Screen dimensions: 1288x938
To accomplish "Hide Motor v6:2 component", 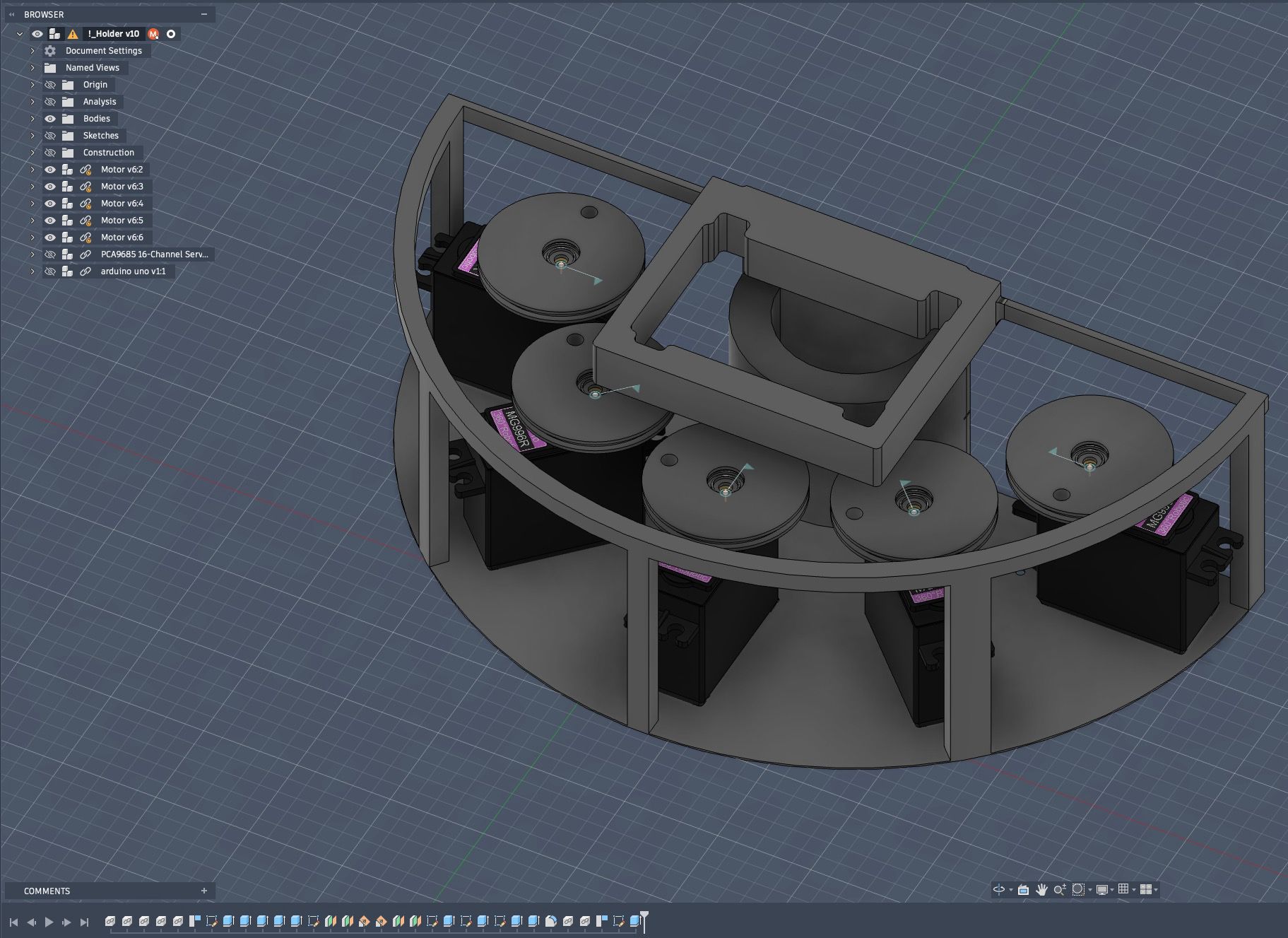I will [50, 170].
